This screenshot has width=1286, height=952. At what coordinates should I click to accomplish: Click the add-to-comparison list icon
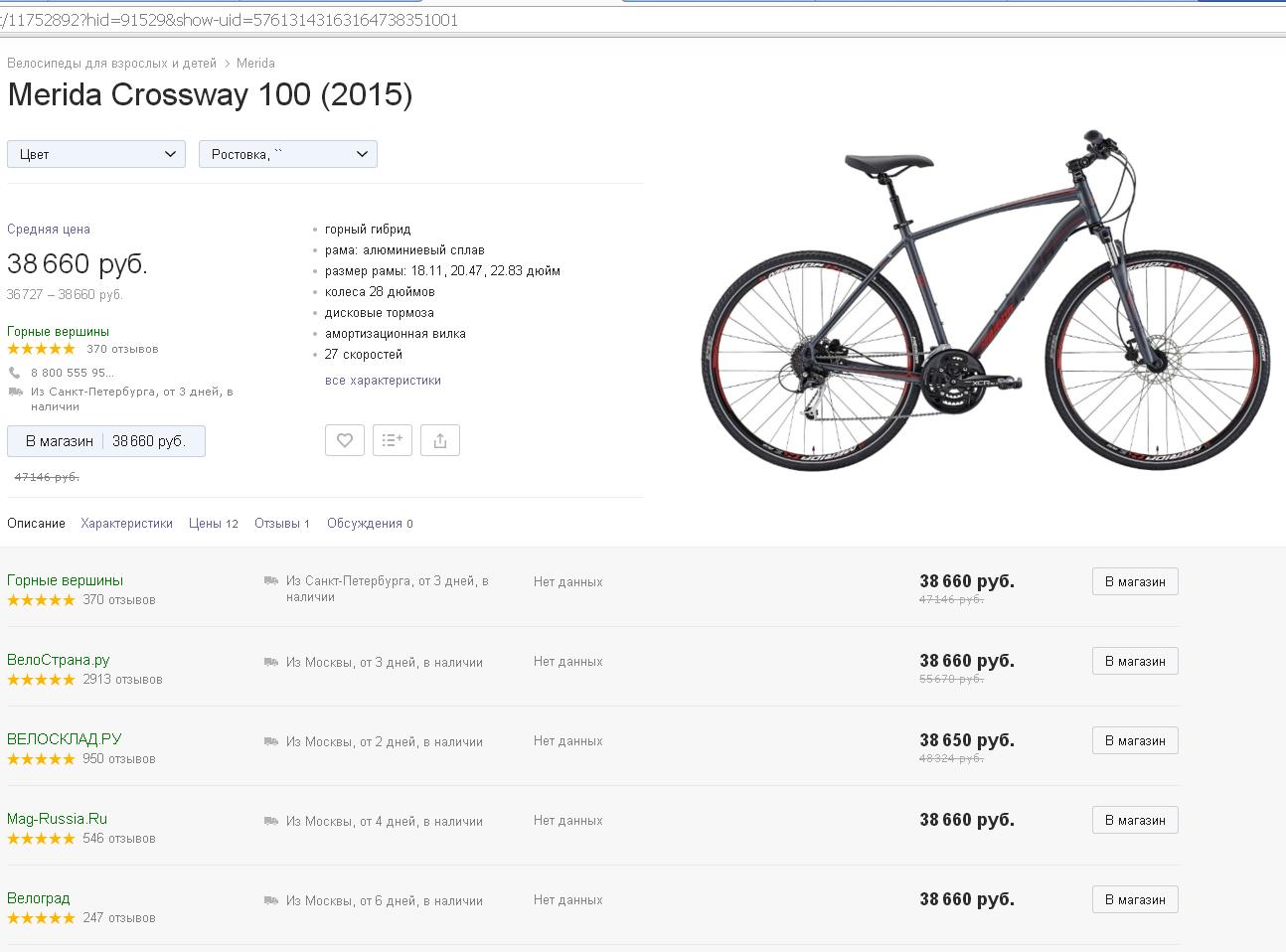pyautogui.click(x=393, y=440)
